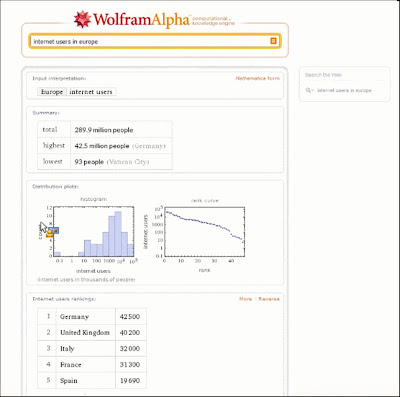Screen dimensions: 400x397
Task: Select the 'Europe' interpretation token
Action: pyautogui.click(x=52, y=92)
